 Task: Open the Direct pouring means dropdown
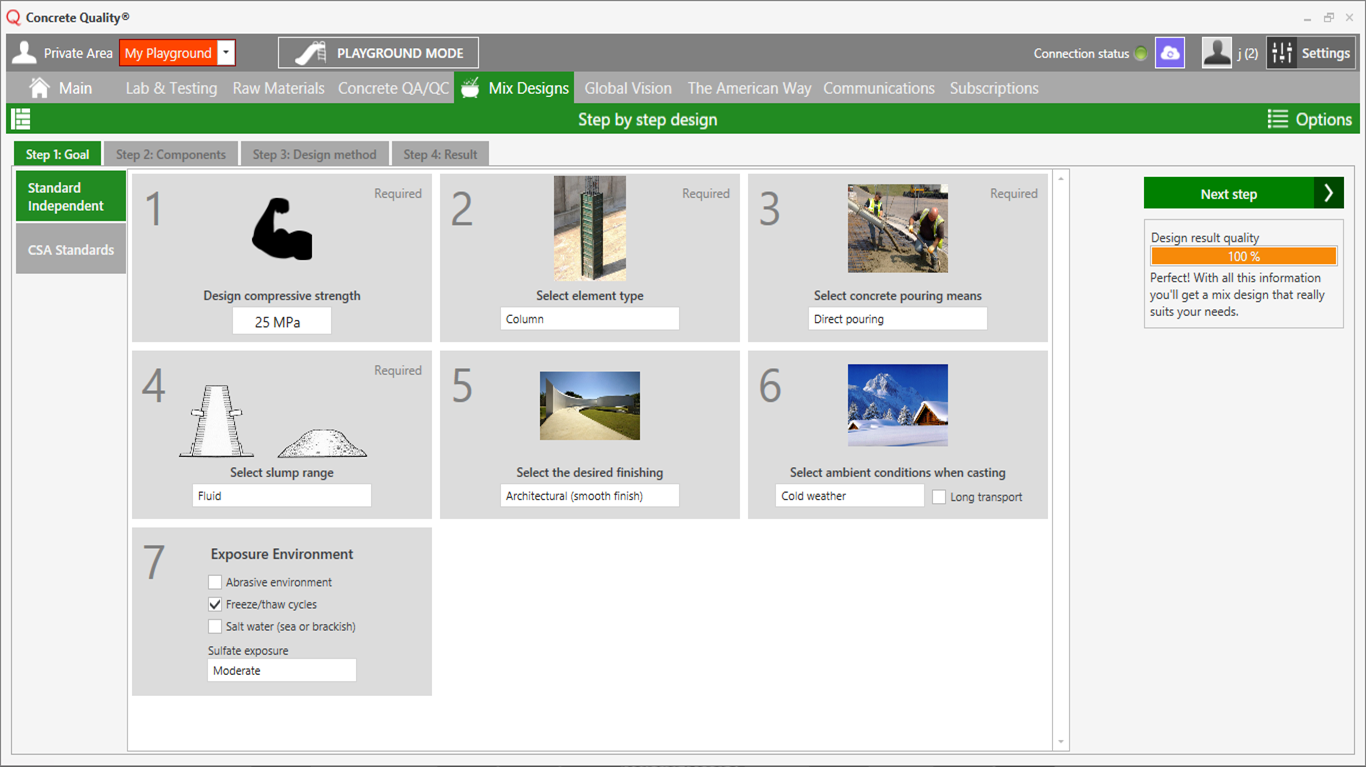pyautogui.click(x=898, y=319)
